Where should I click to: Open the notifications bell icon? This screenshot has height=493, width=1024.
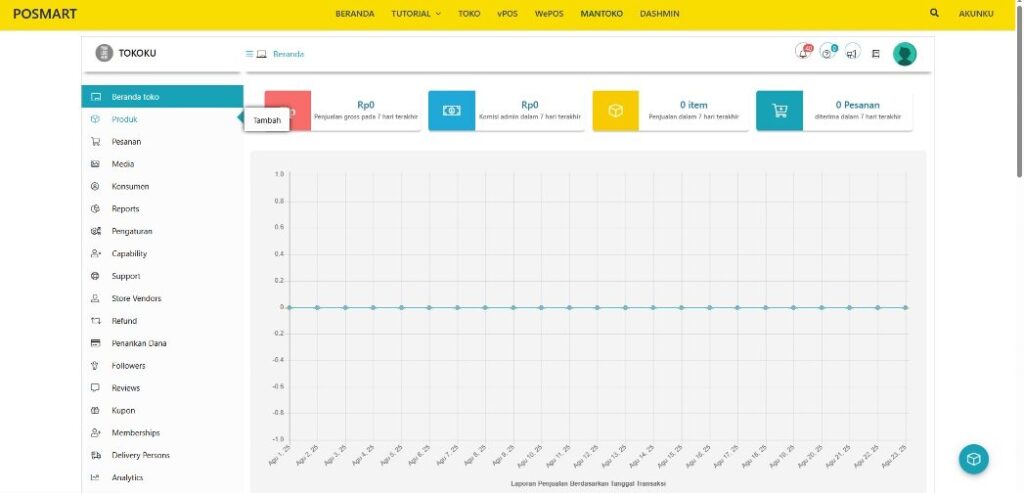803,53
